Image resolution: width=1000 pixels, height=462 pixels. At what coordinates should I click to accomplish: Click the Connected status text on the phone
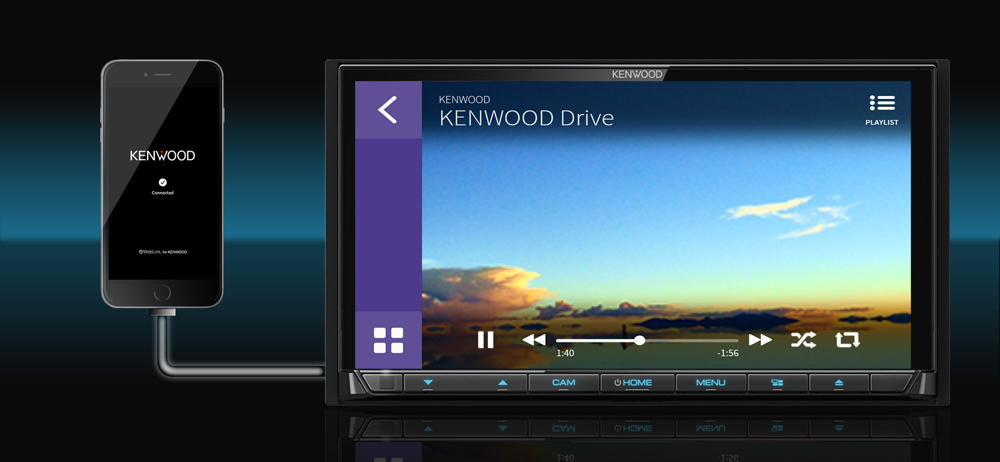pyautogui.click(x=163, y=193)
